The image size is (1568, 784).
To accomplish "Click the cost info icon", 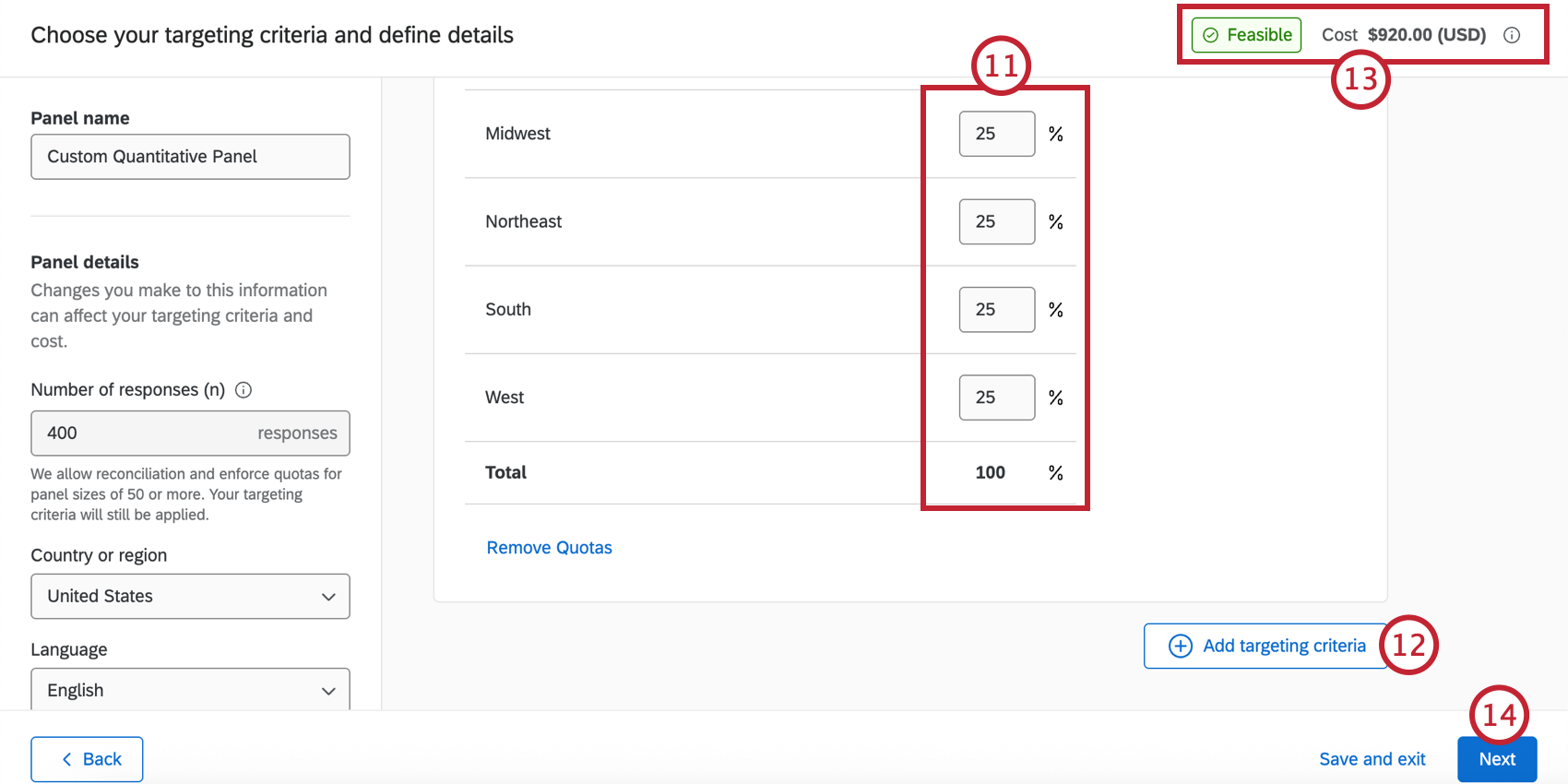I will coord(1512,35).
